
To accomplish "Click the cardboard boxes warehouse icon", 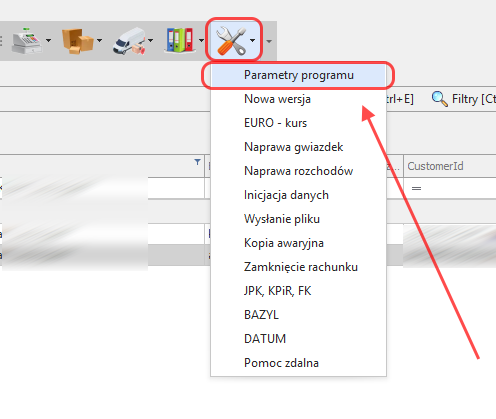I will coord(77,41).
